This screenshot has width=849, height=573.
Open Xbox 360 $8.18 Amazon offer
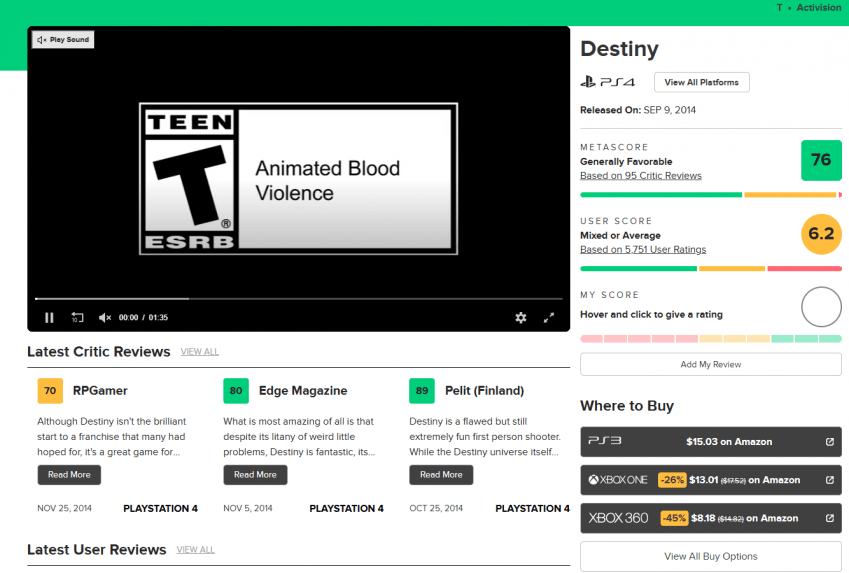coord(710,518)
